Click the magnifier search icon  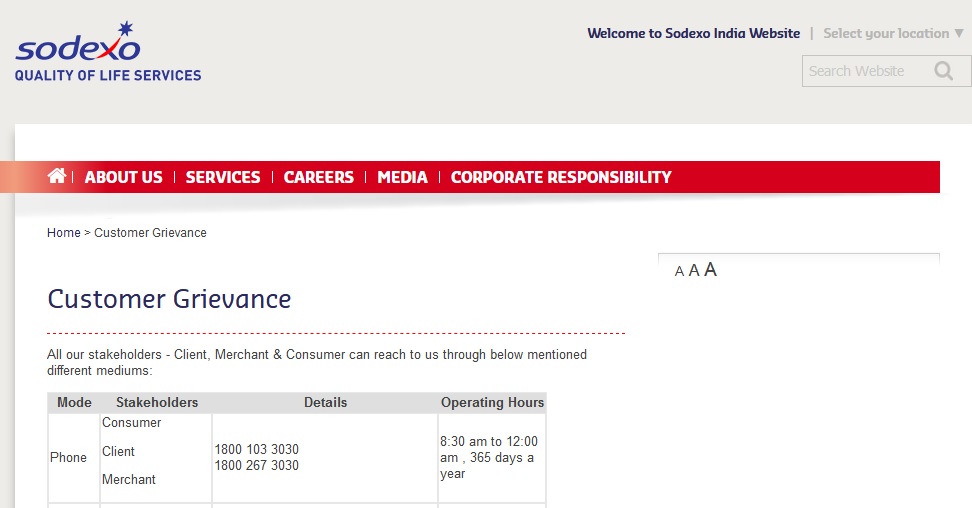[x=943, y=71]
